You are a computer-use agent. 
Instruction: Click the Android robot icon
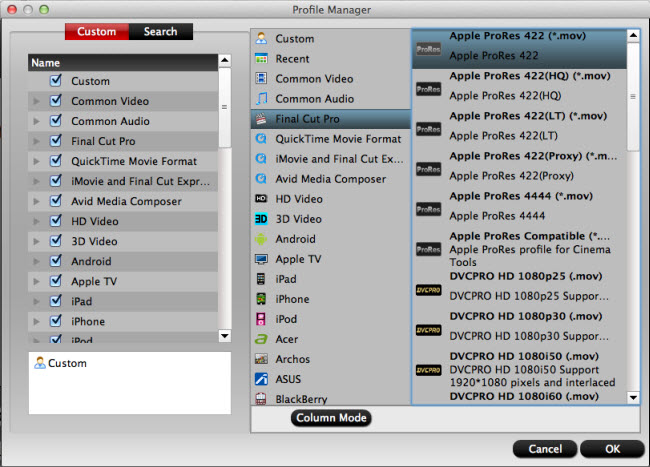[261, 239]
